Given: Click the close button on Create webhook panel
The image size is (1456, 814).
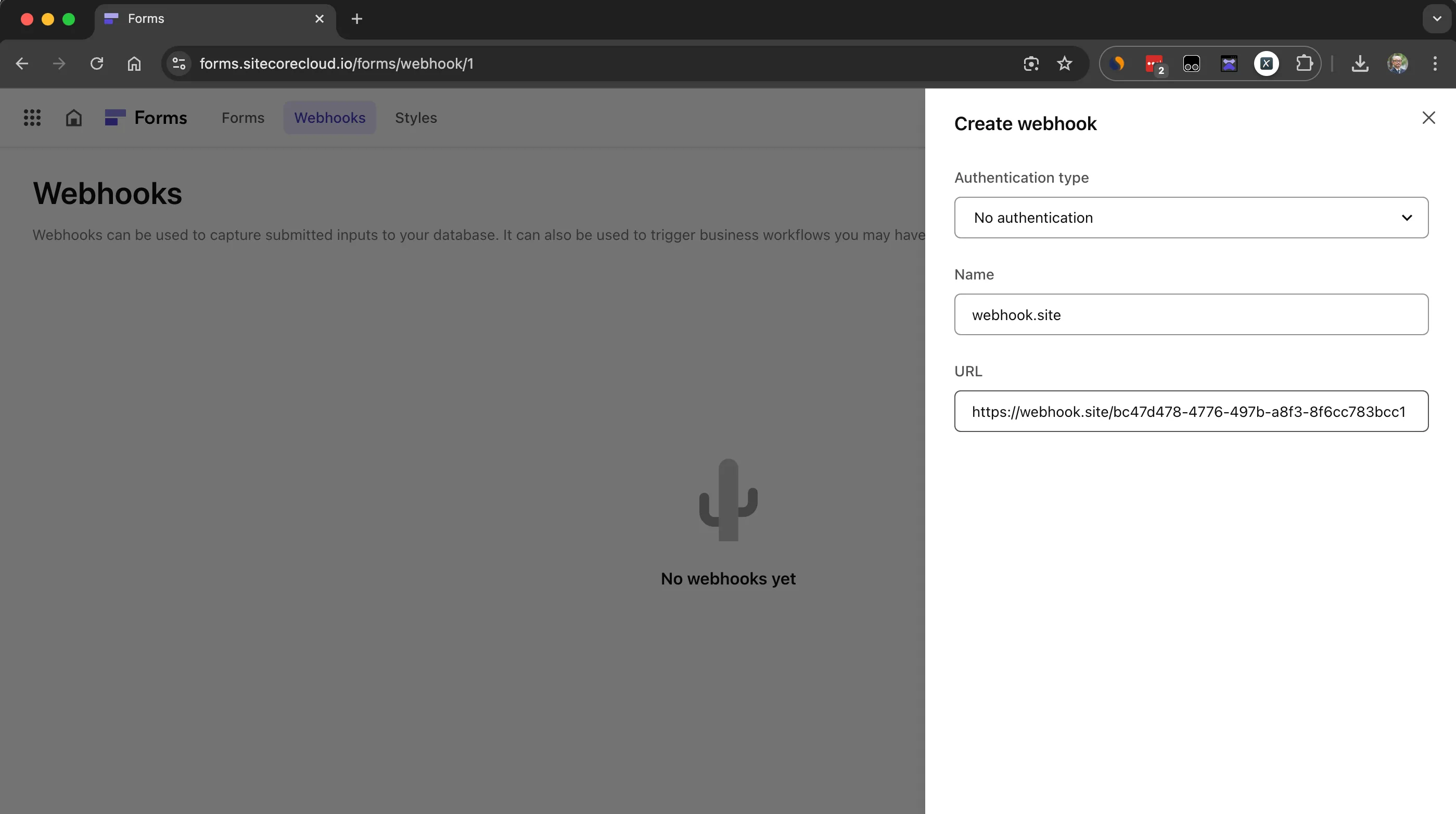Looking at the screenshot, I should 1429,118.
